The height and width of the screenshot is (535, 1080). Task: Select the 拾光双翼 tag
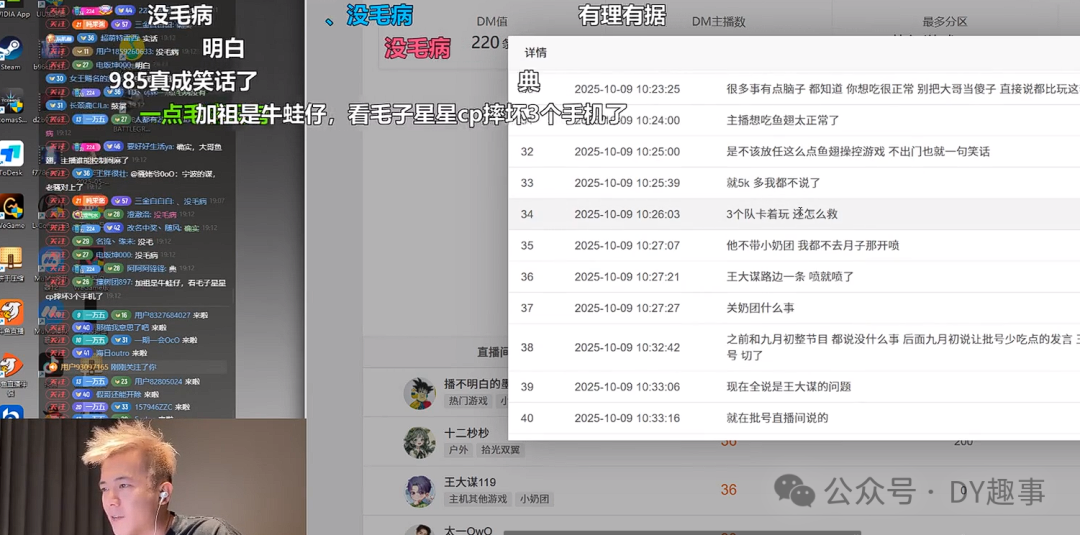pyautogui.click(x=501, y=450)
